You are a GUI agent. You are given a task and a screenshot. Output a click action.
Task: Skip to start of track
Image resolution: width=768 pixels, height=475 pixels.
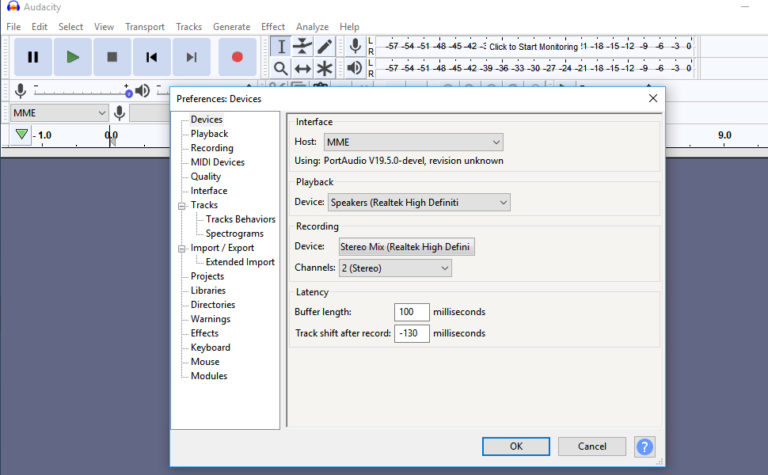click(152, 57)
